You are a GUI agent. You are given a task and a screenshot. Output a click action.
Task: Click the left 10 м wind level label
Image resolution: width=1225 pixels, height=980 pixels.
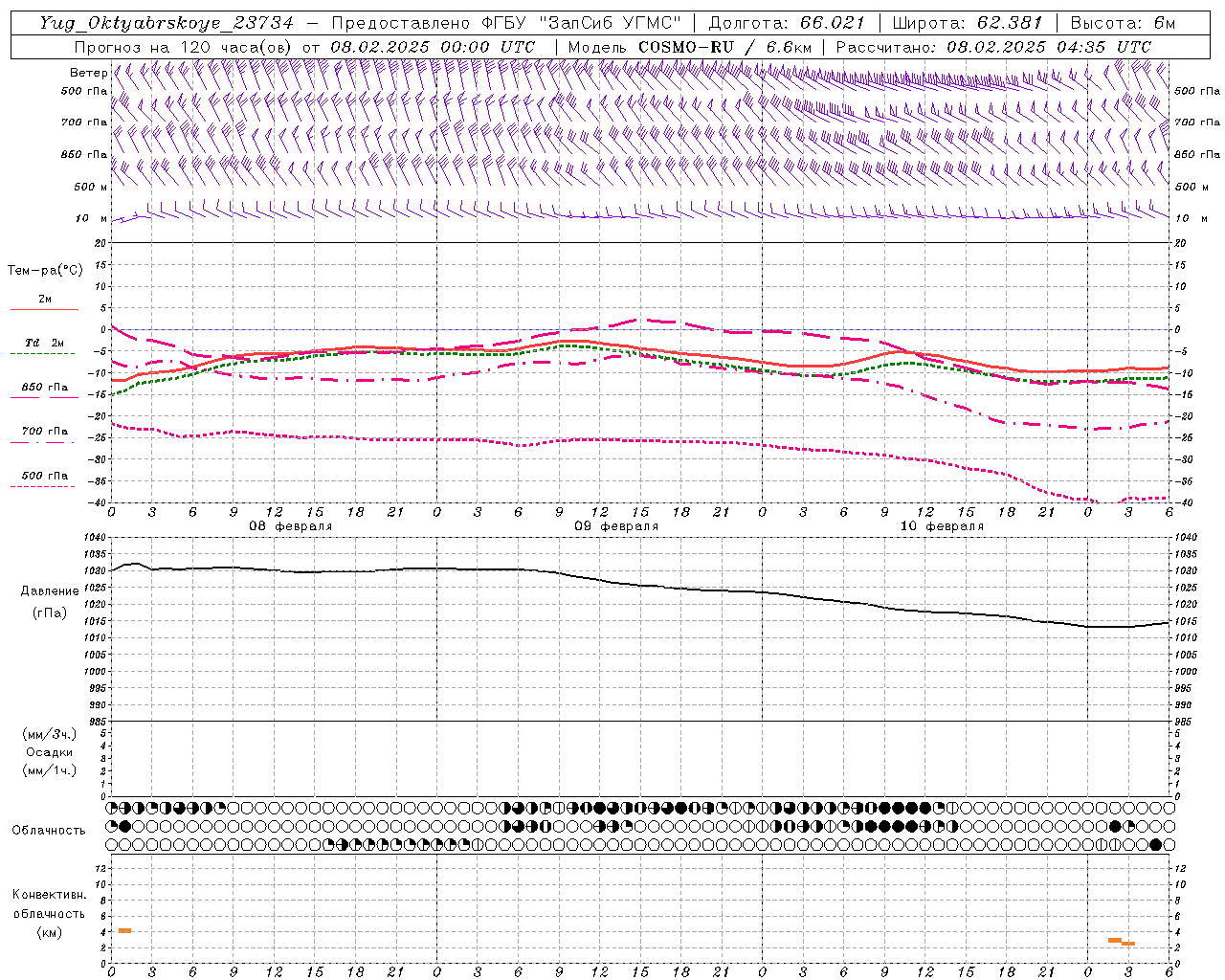point(91,218)
